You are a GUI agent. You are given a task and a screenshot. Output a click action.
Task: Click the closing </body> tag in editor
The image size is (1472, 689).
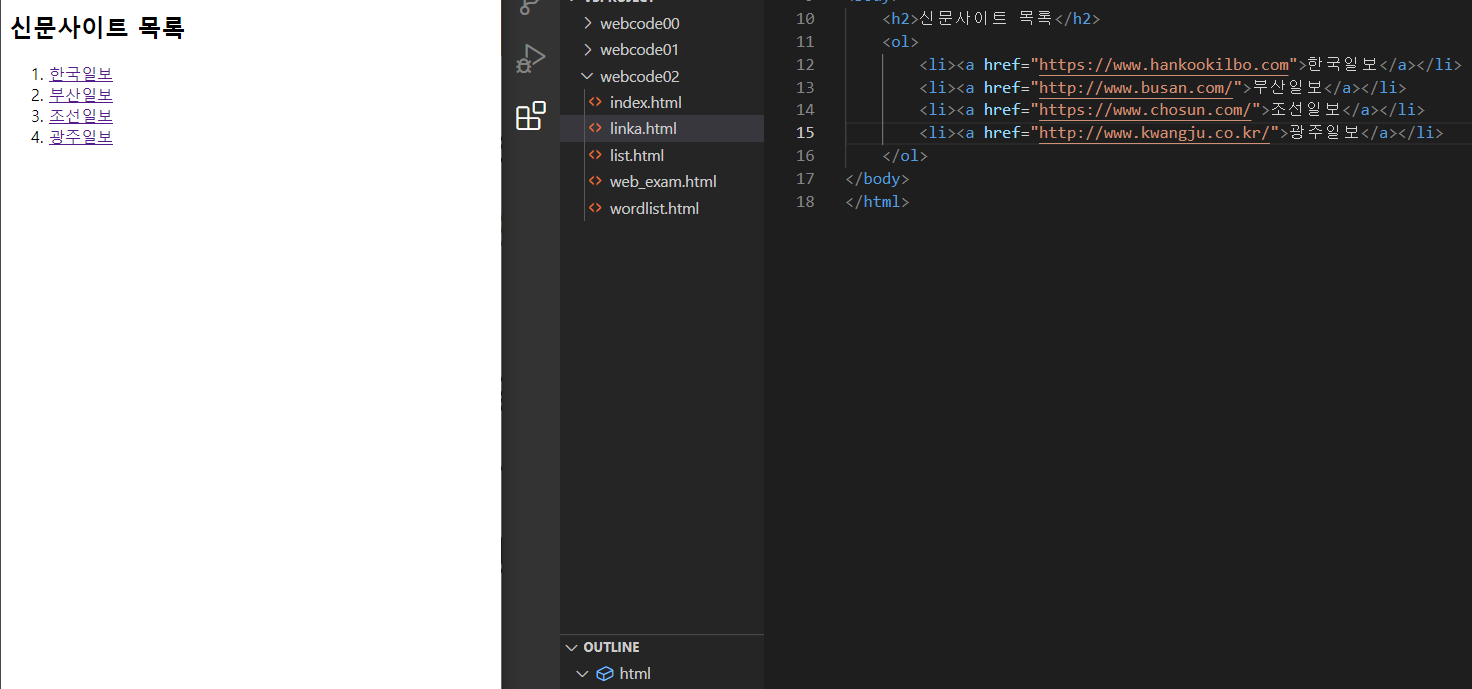(x=877, y=179)
